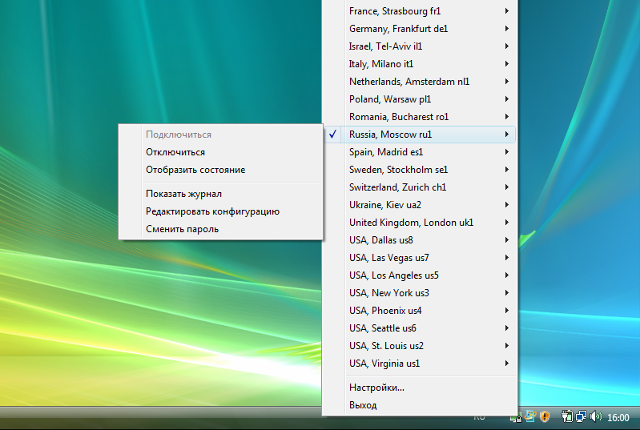Click the speaker volume tray icon

596,417
